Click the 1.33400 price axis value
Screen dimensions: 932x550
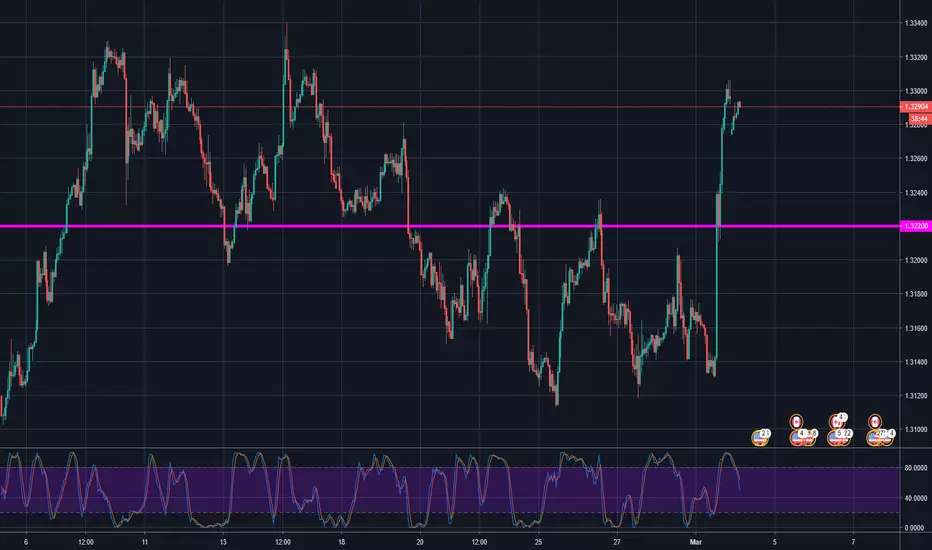pyautogui.click(x=916, y=23)
